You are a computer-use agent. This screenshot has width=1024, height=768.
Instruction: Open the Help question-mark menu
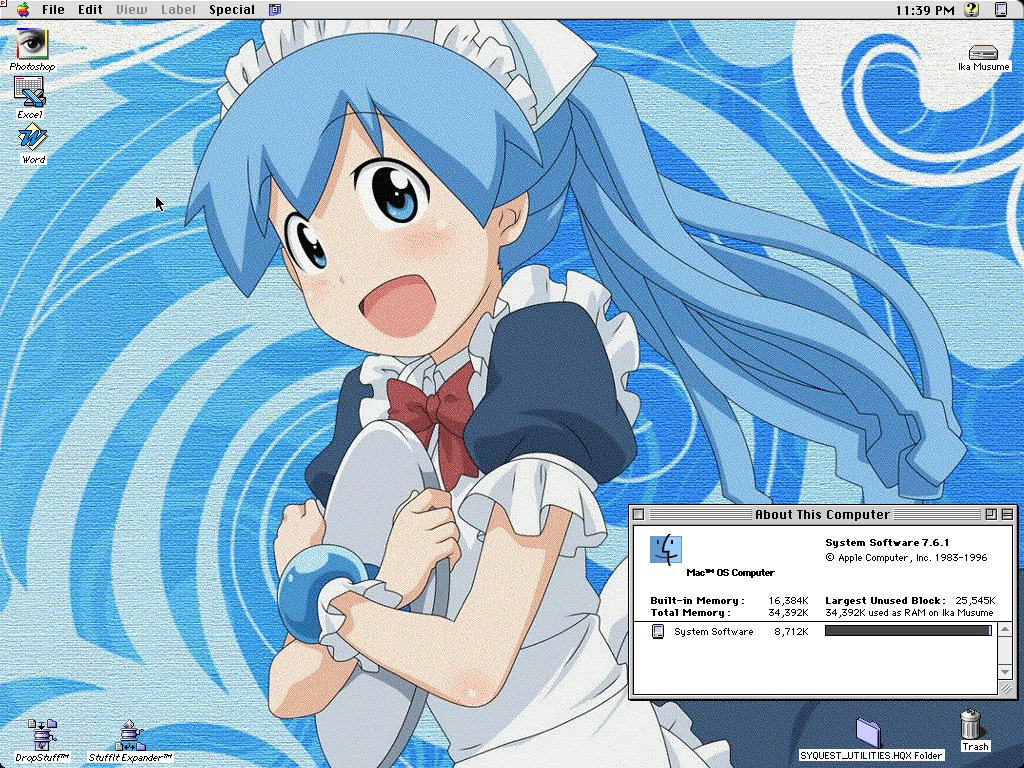pos(971,10)
